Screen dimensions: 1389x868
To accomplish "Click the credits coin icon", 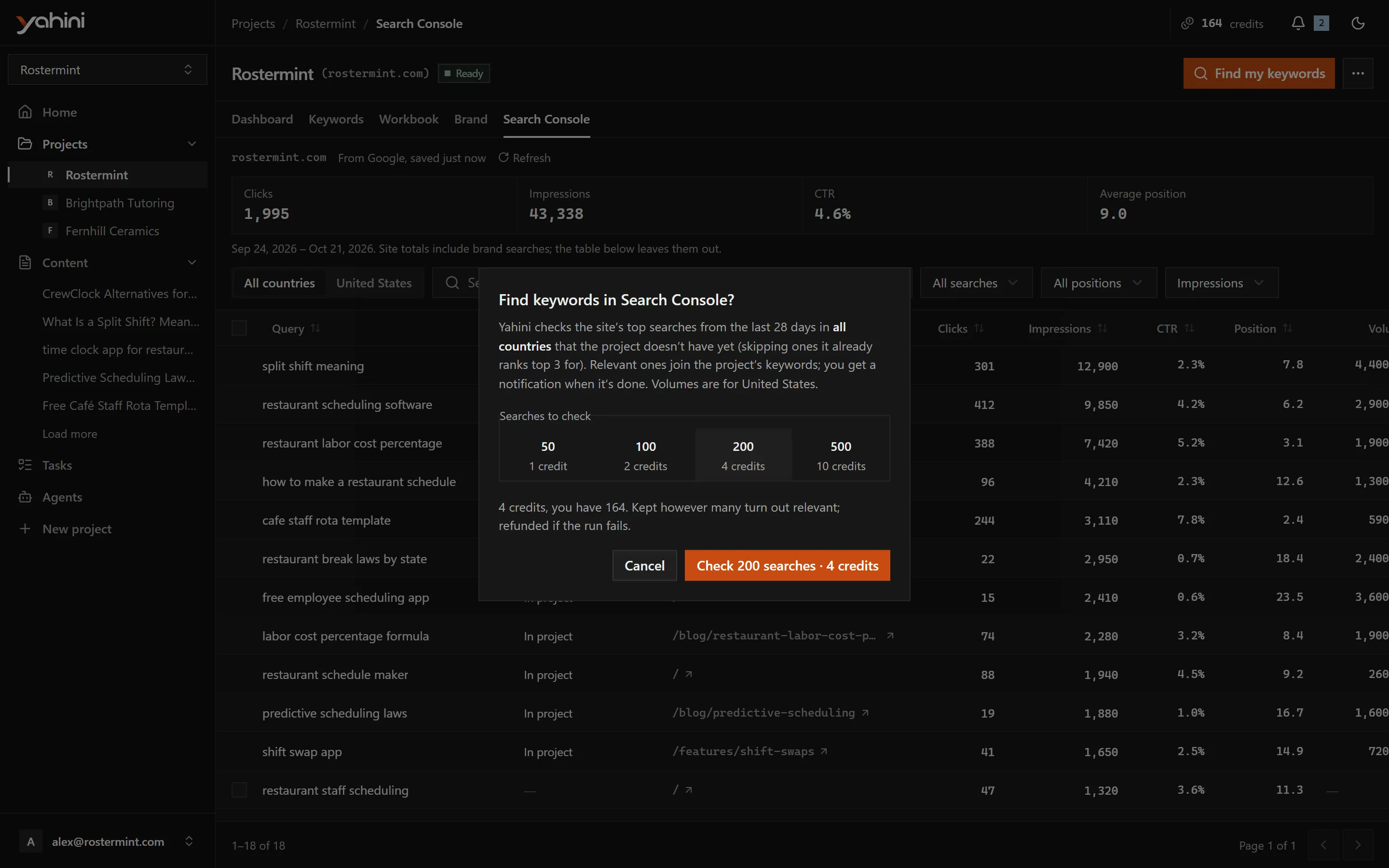I will [x=1187, y=24].
